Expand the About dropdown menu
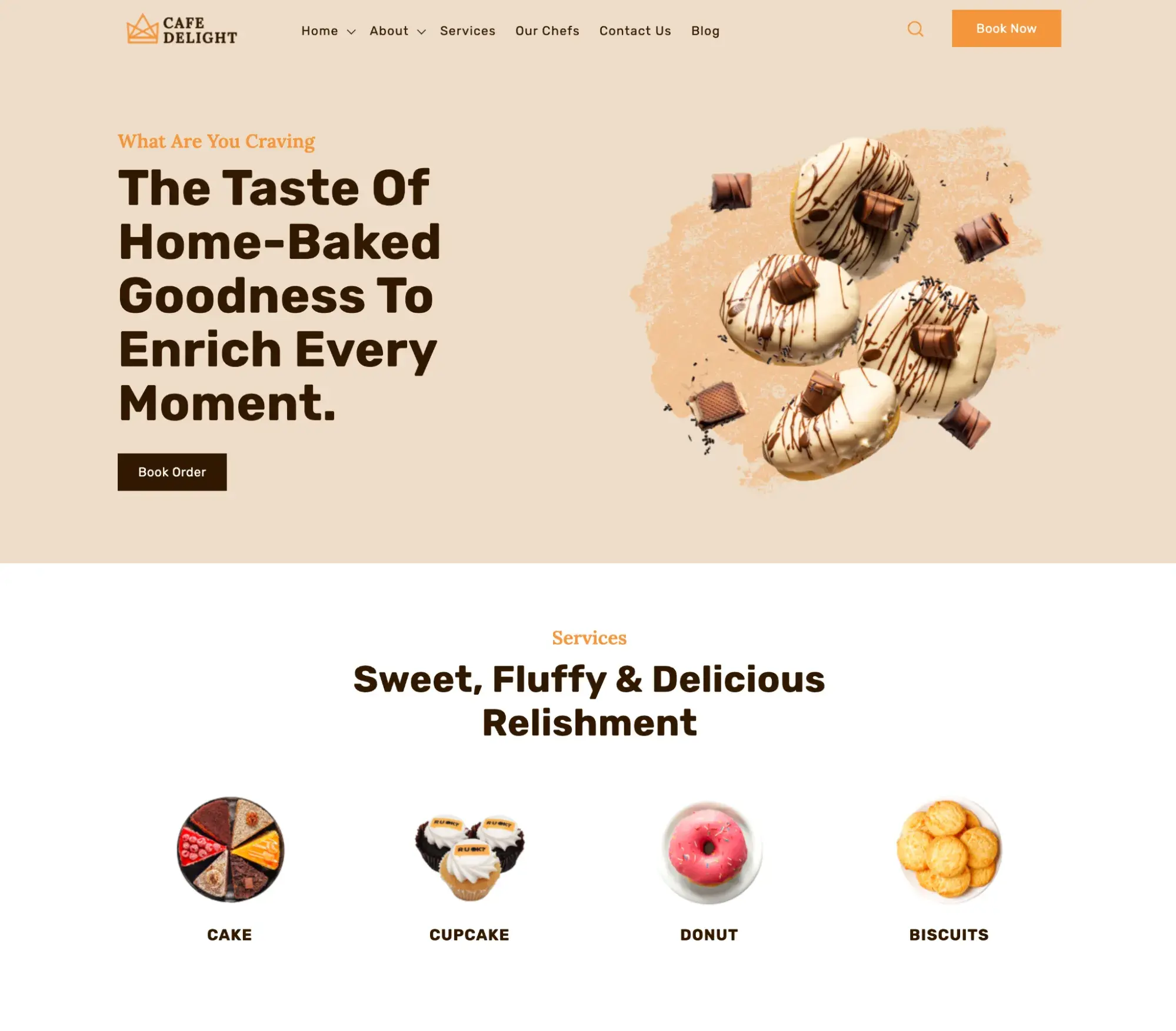The width and height of the screenshot is (1176, 1031). [x=397, y=30]
